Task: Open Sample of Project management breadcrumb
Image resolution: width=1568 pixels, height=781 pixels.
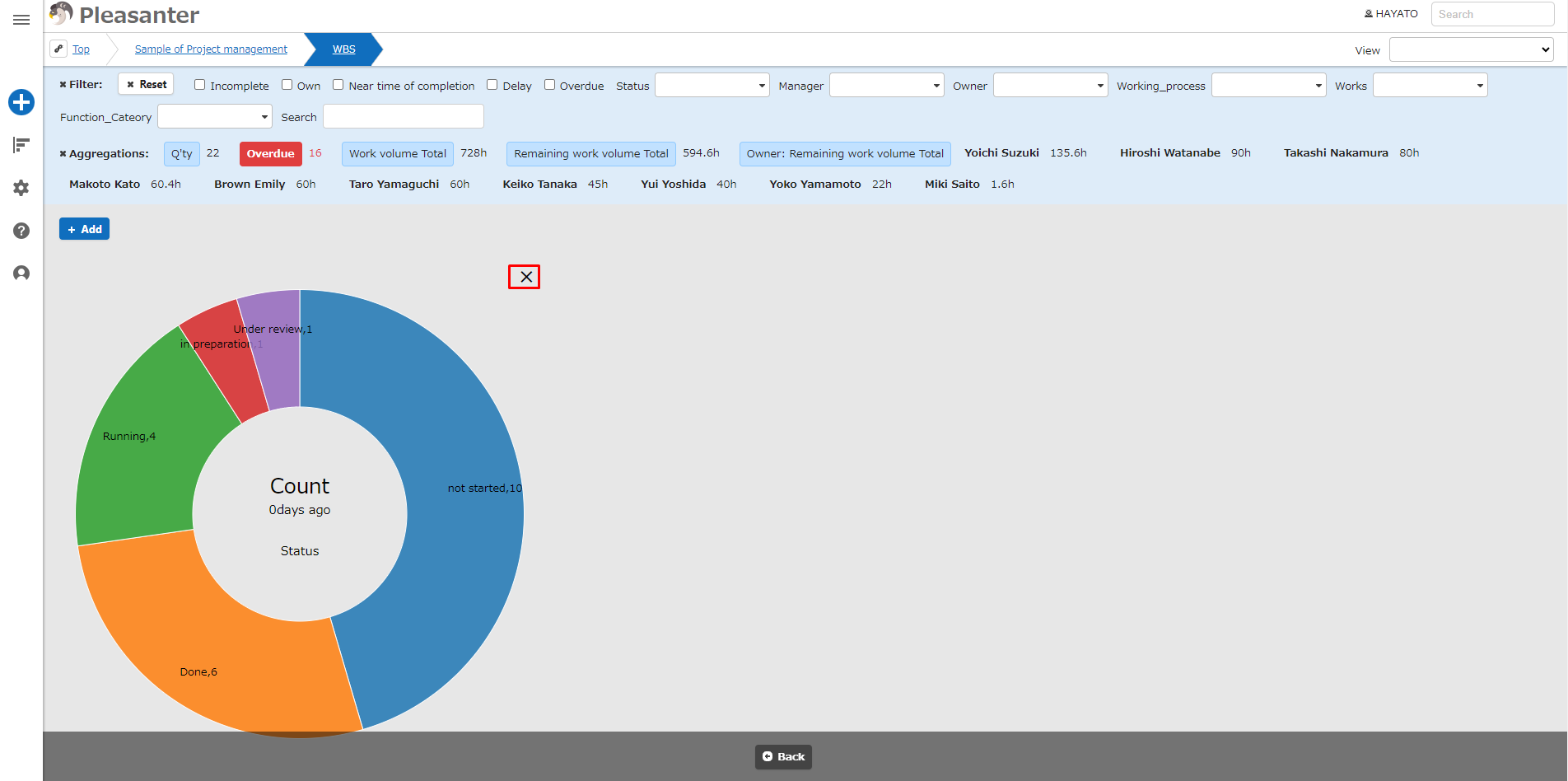Action: tap(211, 49)
